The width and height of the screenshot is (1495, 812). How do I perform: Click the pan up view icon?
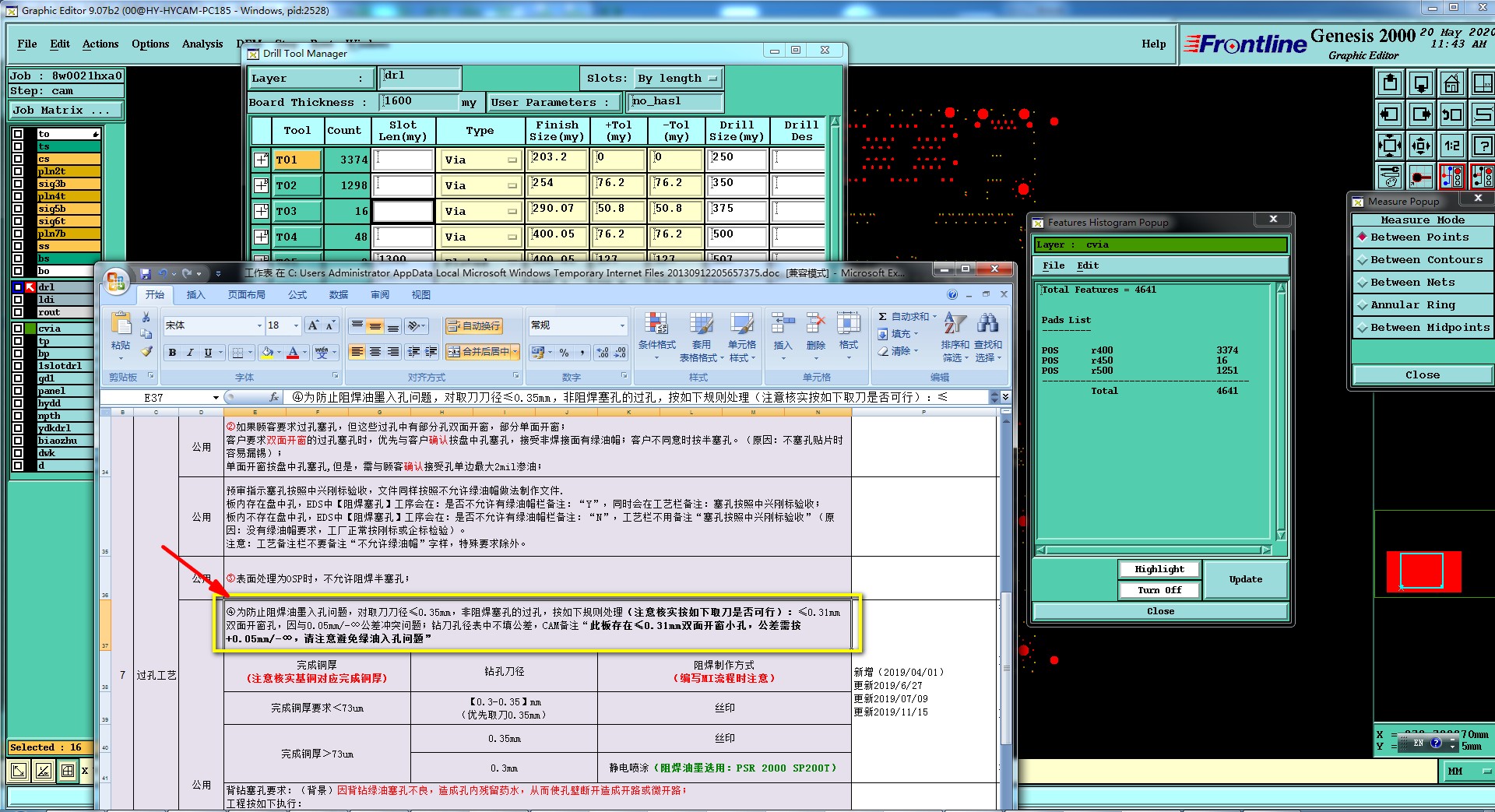[x=1390, y=83]
